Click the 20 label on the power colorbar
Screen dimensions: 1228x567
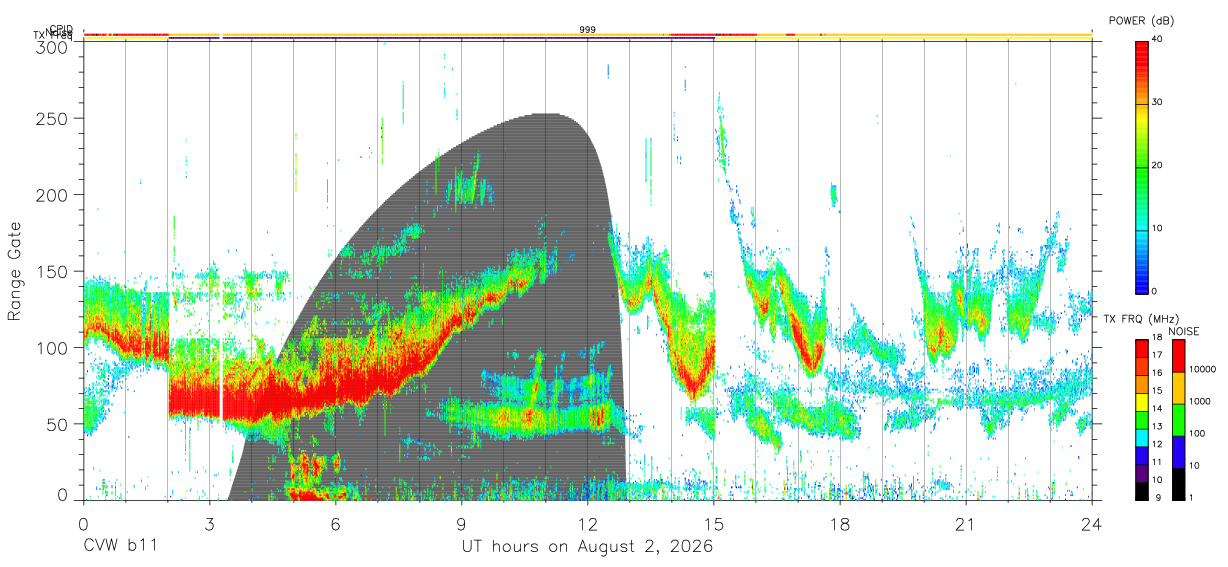point(1158,166)
